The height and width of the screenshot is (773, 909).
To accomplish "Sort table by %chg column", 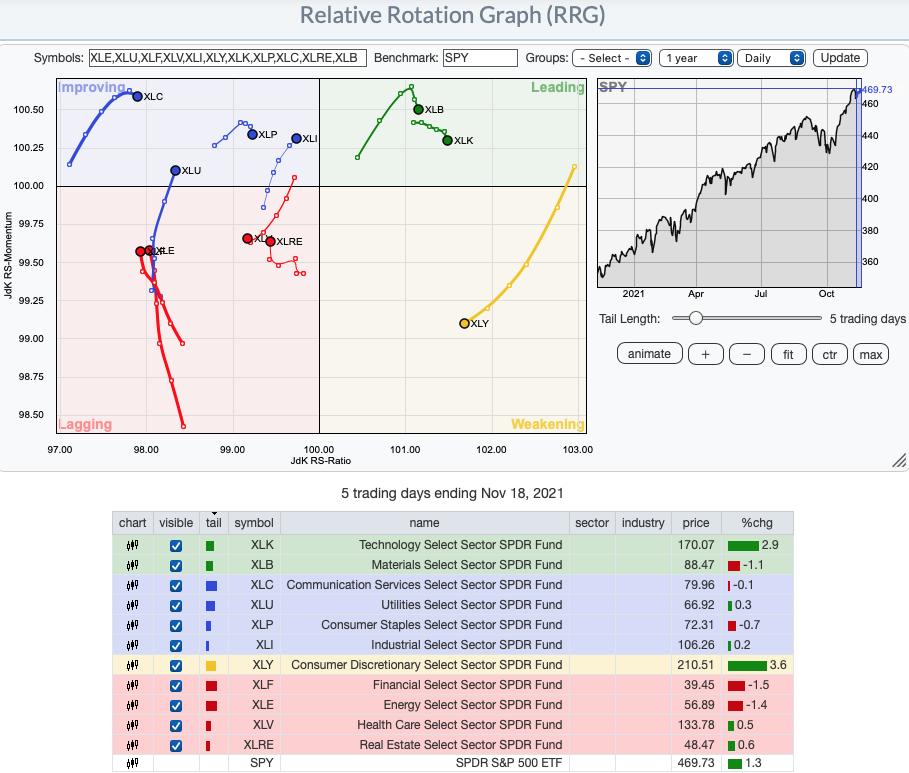I will pyautogui.click(x=757, y=522).
